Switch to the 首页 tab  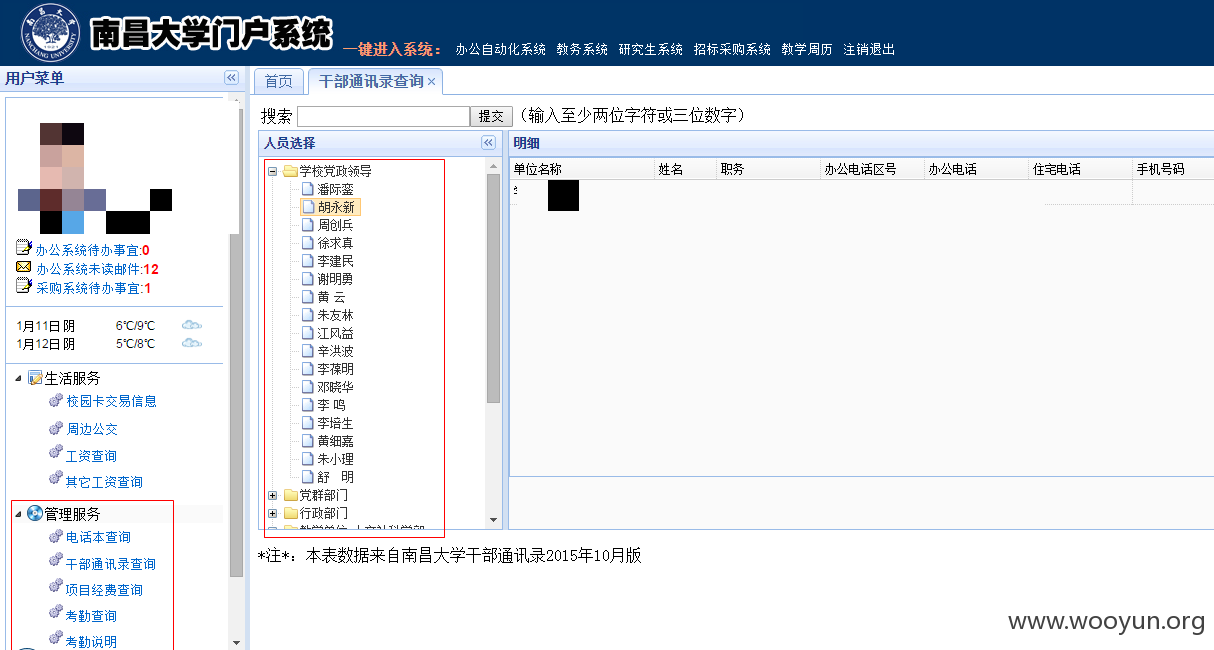pos(279,82)
